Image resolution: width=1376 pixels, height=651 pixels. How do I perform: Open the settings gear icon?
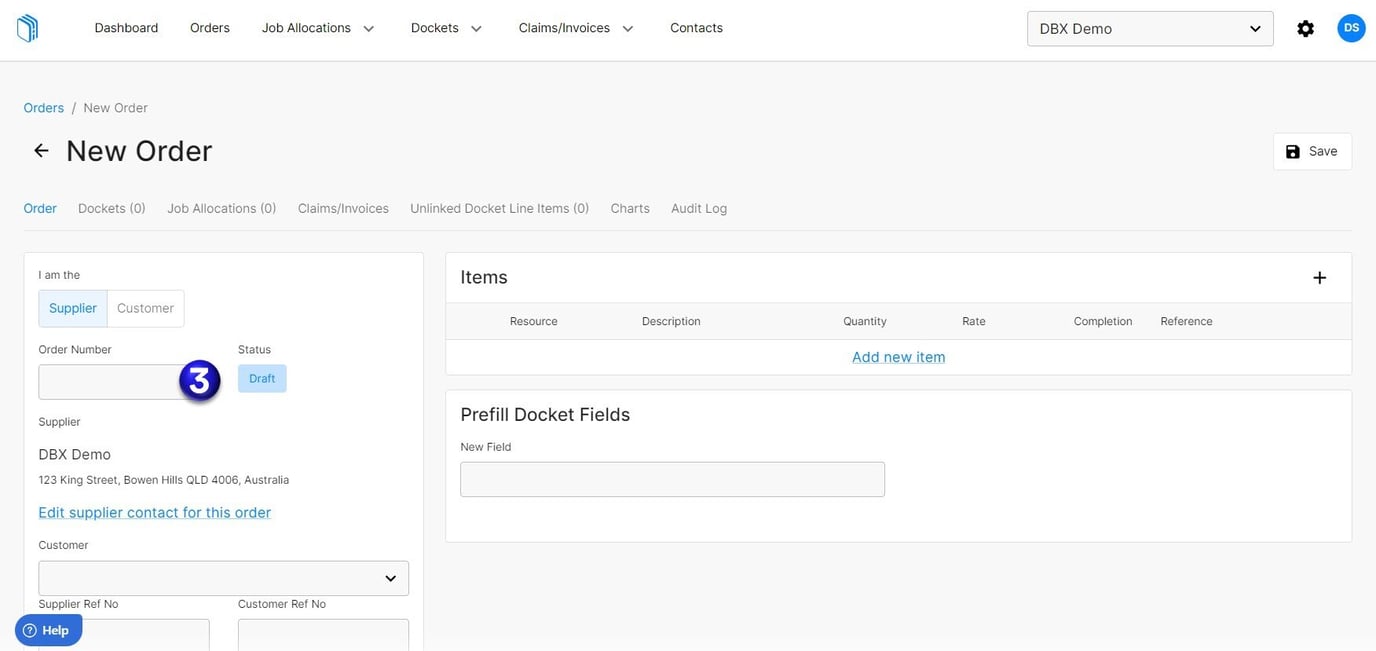1306,28
